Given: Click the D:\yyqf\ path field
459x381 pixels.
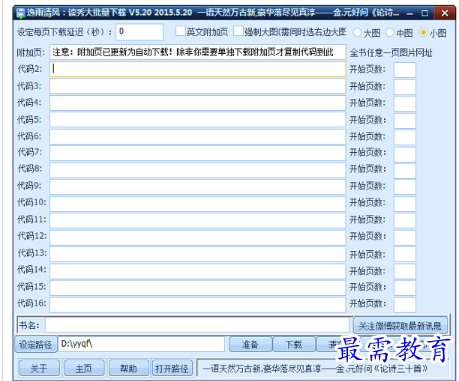Looking at the screenshot, I should [x=141, y=344].
